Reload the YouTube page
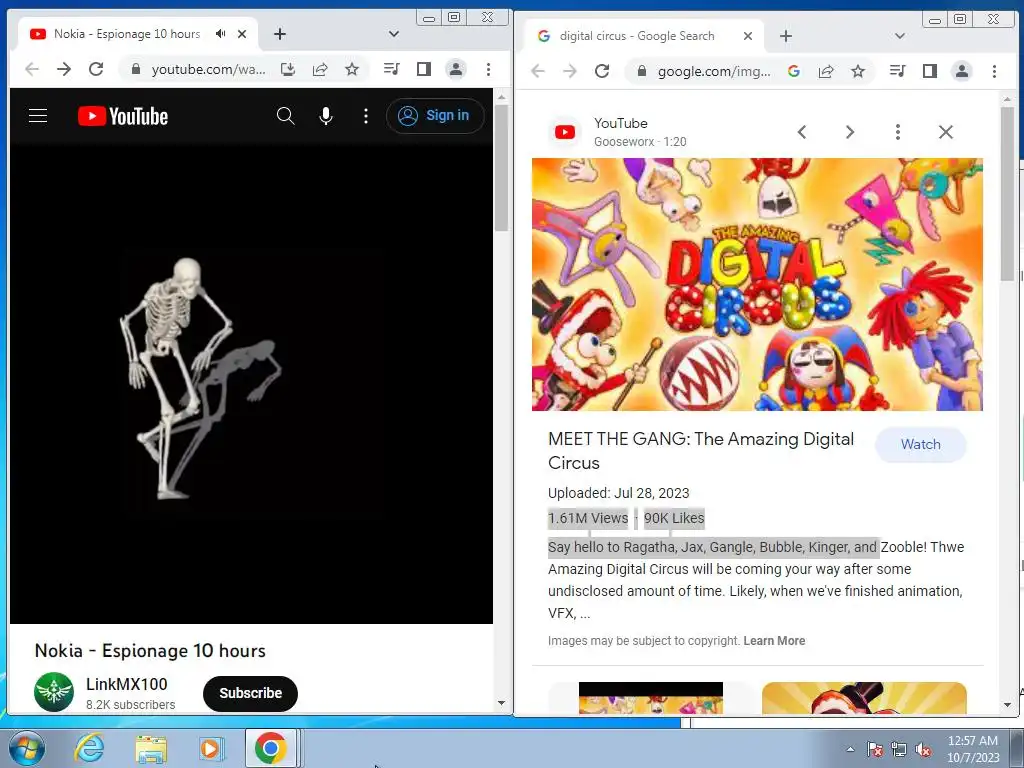Viewport: 1024px width, 768px height. [x=96, y=69]
